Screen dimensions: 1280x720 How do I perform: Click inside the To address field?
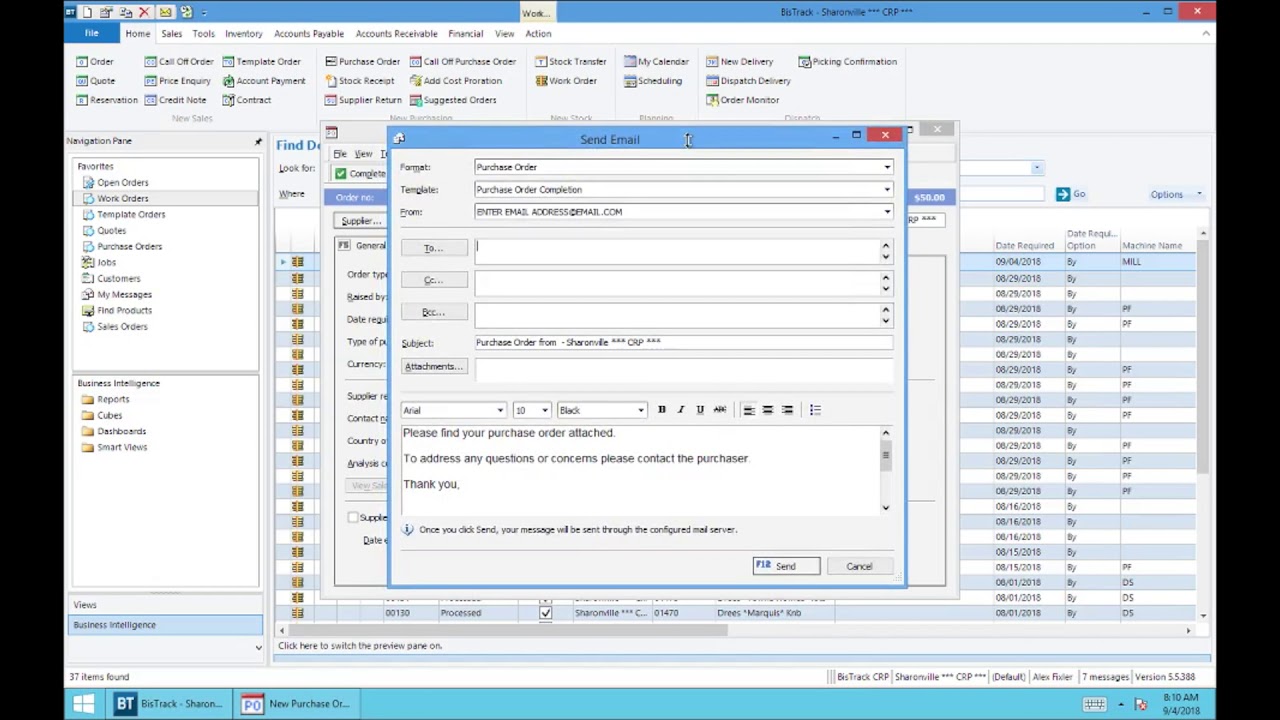676,251
